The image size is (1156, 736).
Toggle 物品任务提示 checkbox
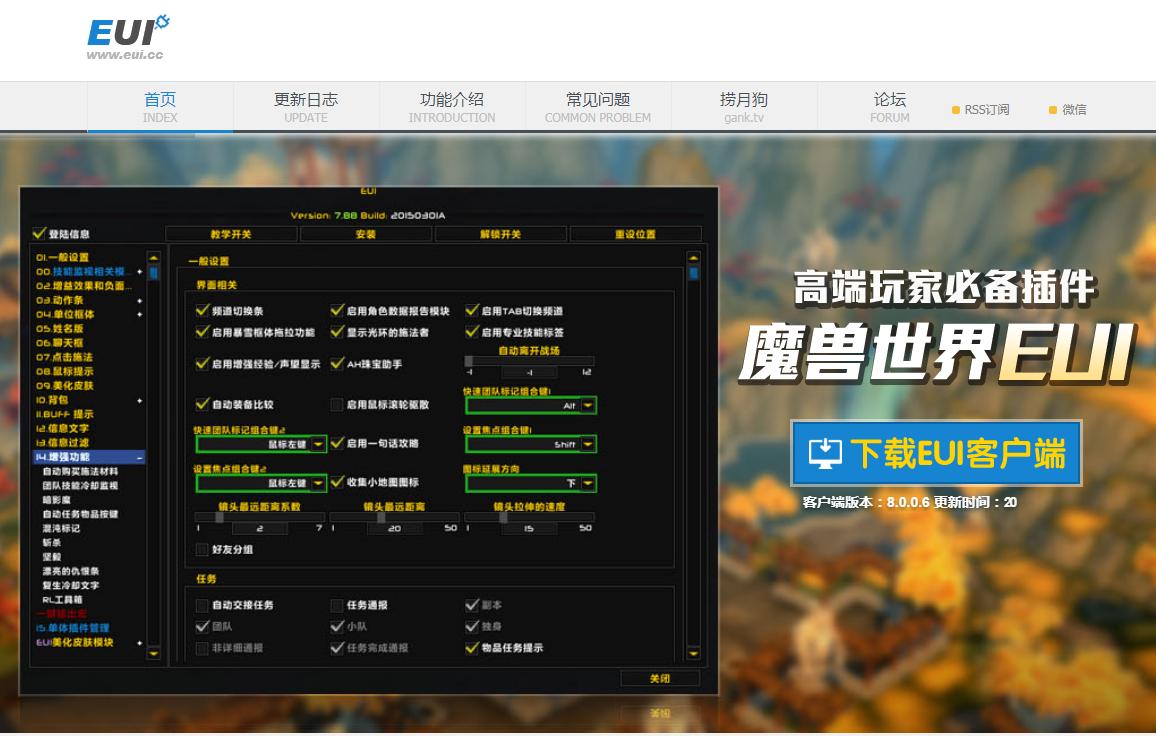472,648
